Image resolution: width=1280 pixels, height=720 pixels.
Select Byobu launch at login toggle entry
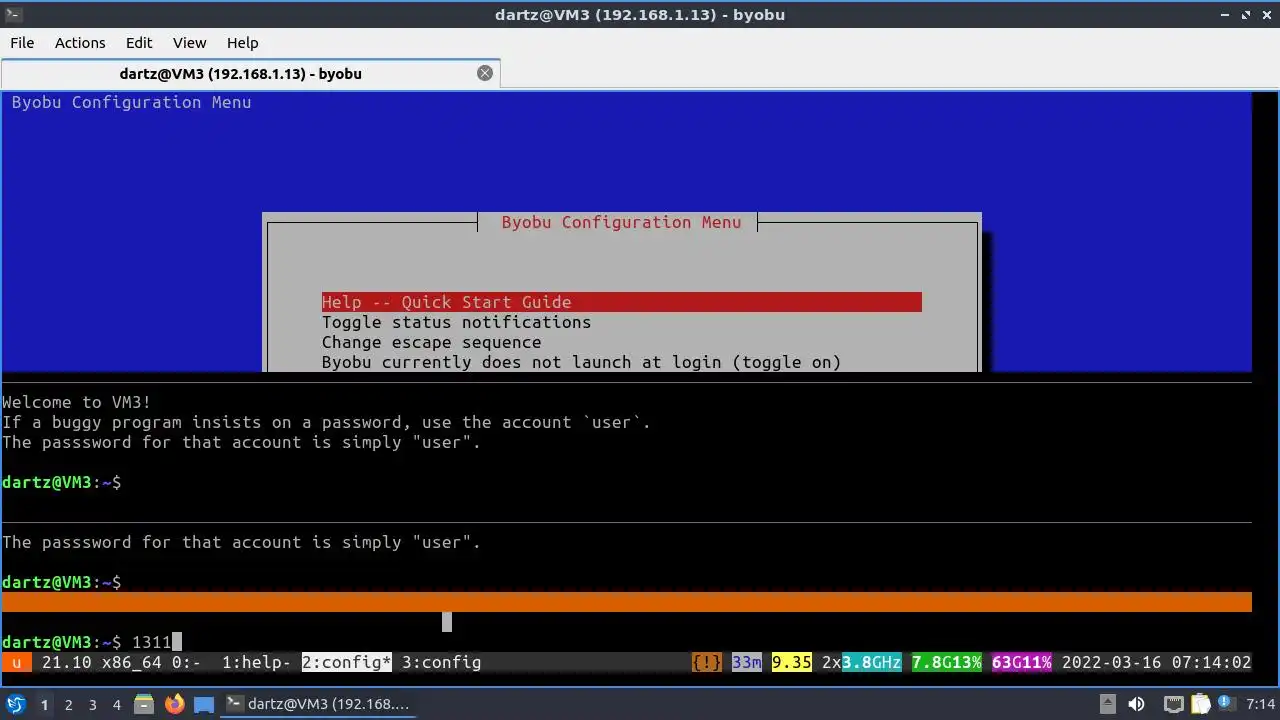click(x=581, y=362)
